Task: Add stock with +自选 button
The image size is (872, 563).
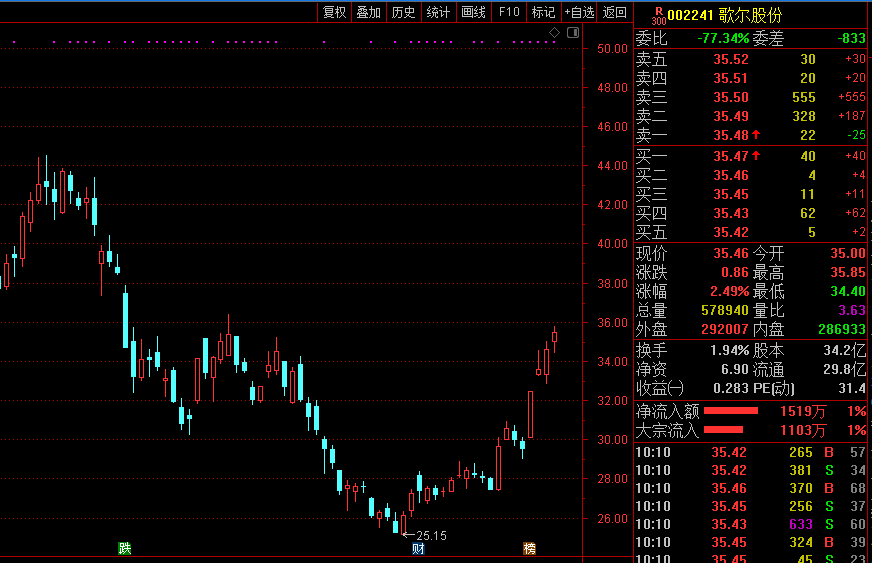Action: (x=579, y=12)
